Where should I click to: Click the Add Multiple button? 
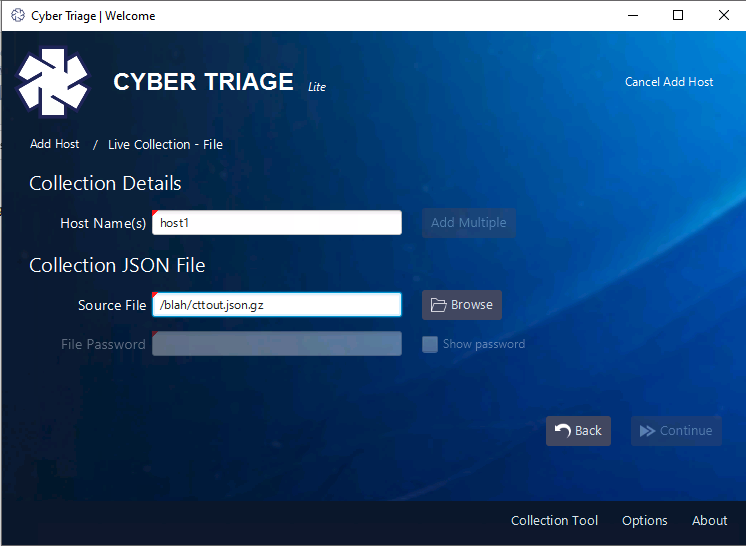coord(469,223)
